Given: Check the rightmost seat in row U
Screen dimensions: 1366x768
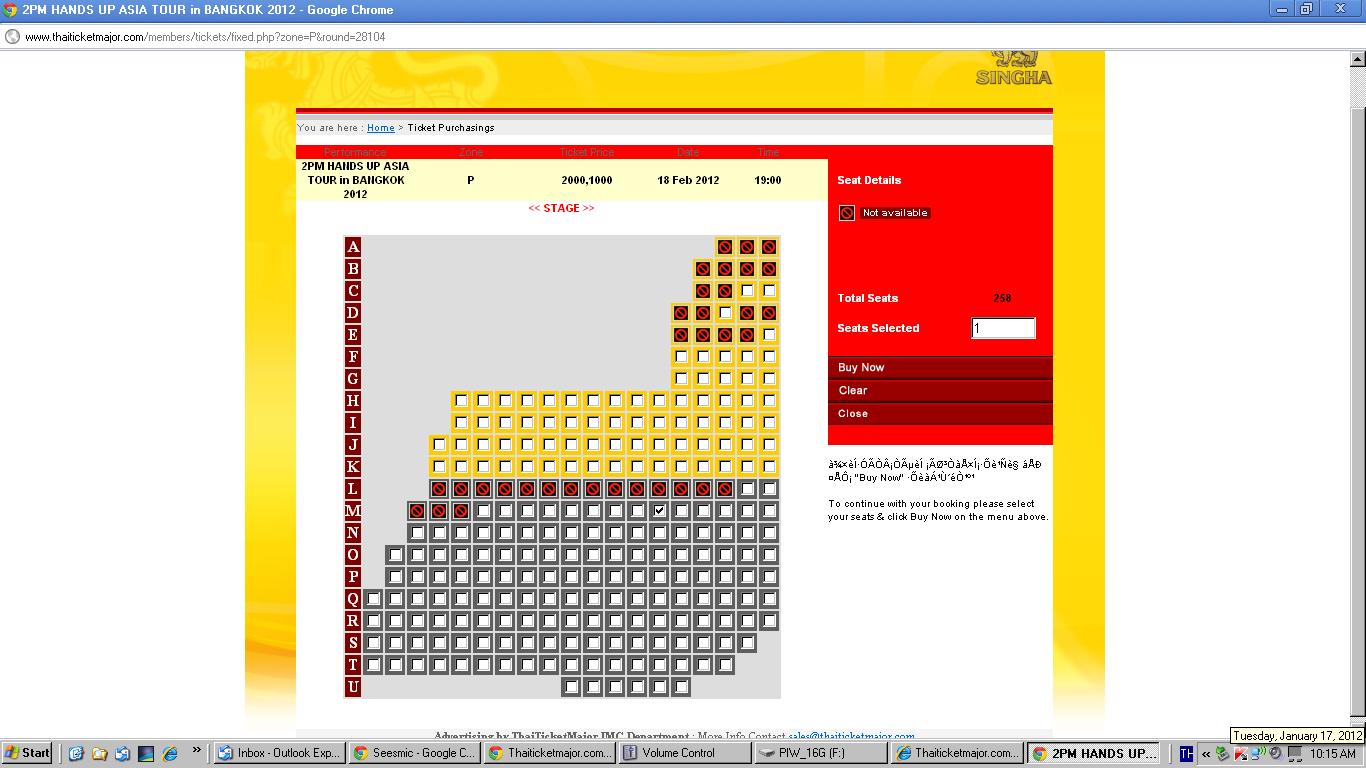Looking at the screenshot, I should tap(681, 687).
